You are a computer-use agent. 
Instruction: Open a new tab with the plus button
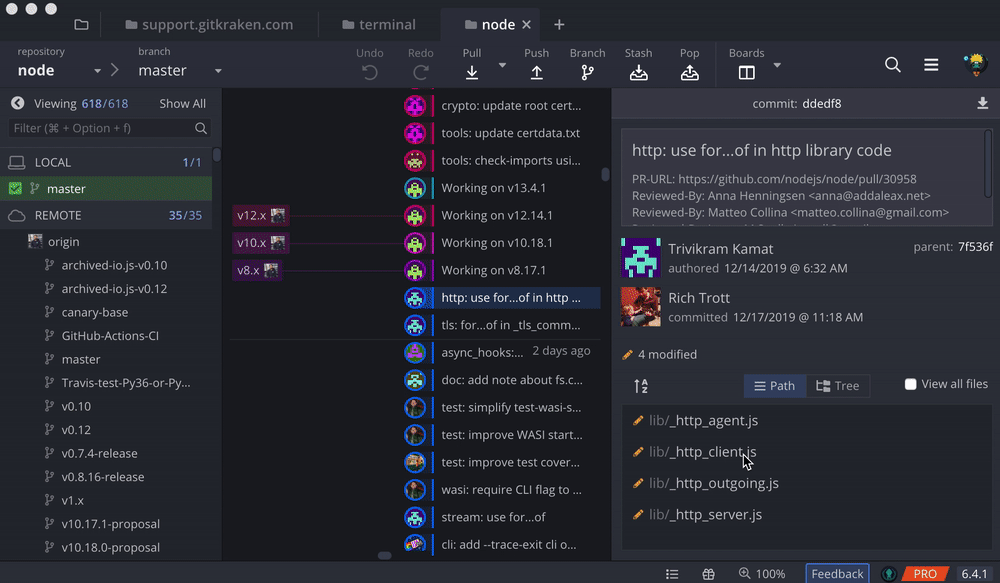559,24
